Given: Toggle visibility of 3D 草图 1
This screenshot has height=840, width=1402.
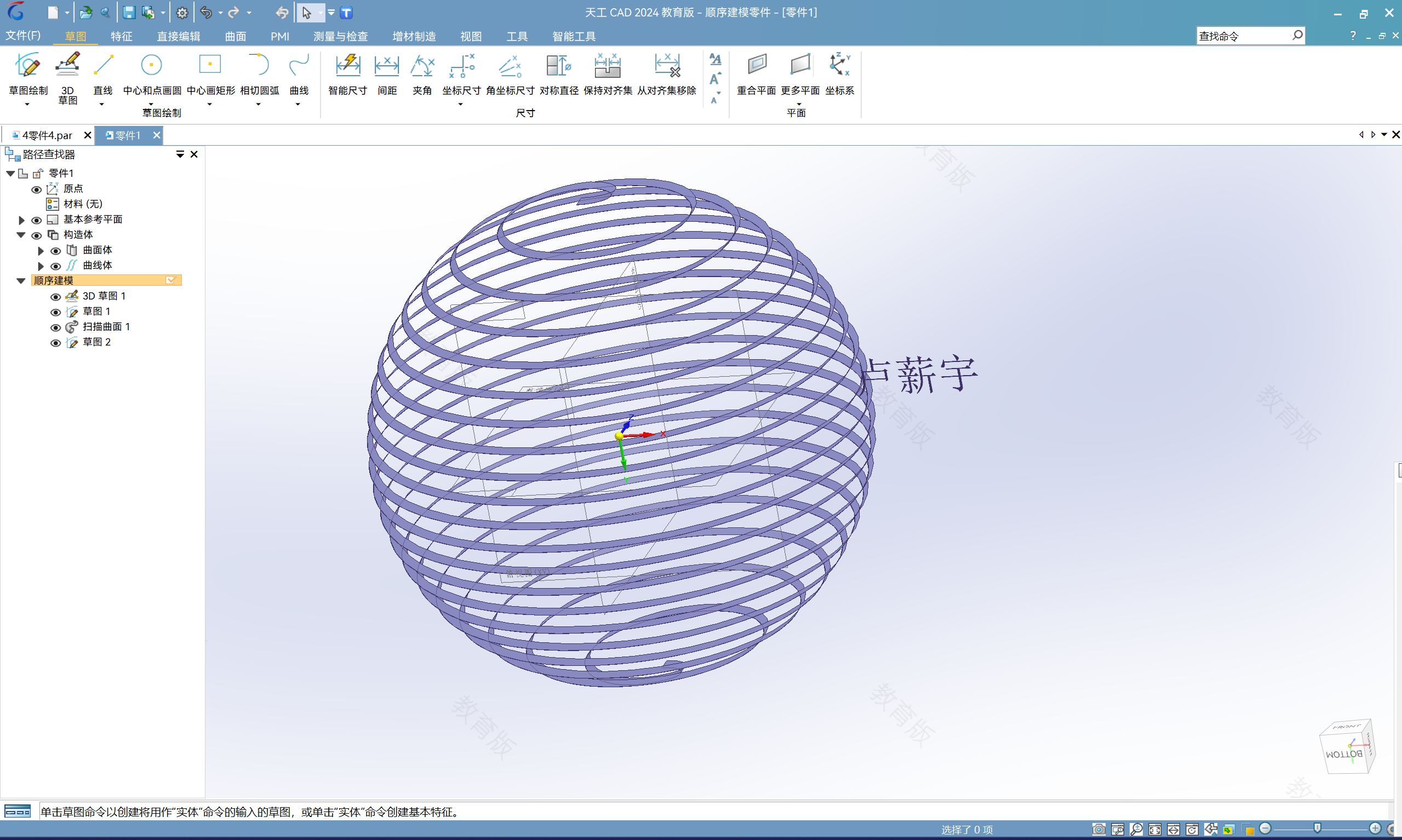Looking at the screenshot, I should [55, 297].
